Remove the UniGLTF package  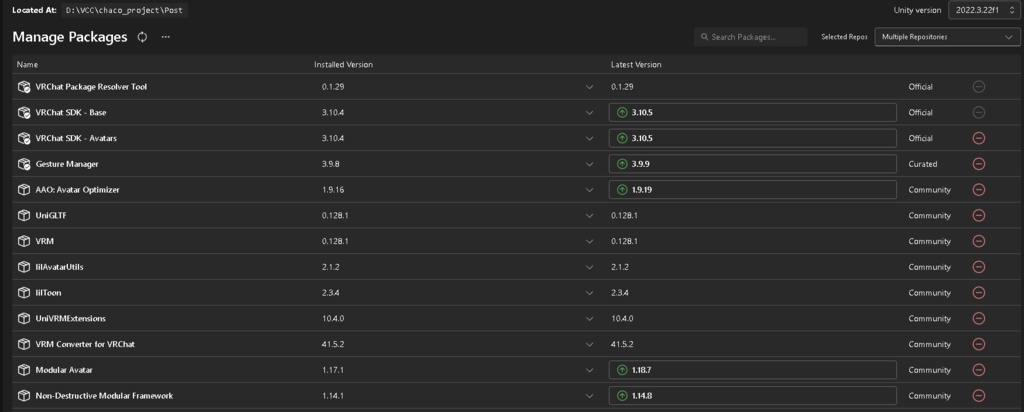(978, 215)
